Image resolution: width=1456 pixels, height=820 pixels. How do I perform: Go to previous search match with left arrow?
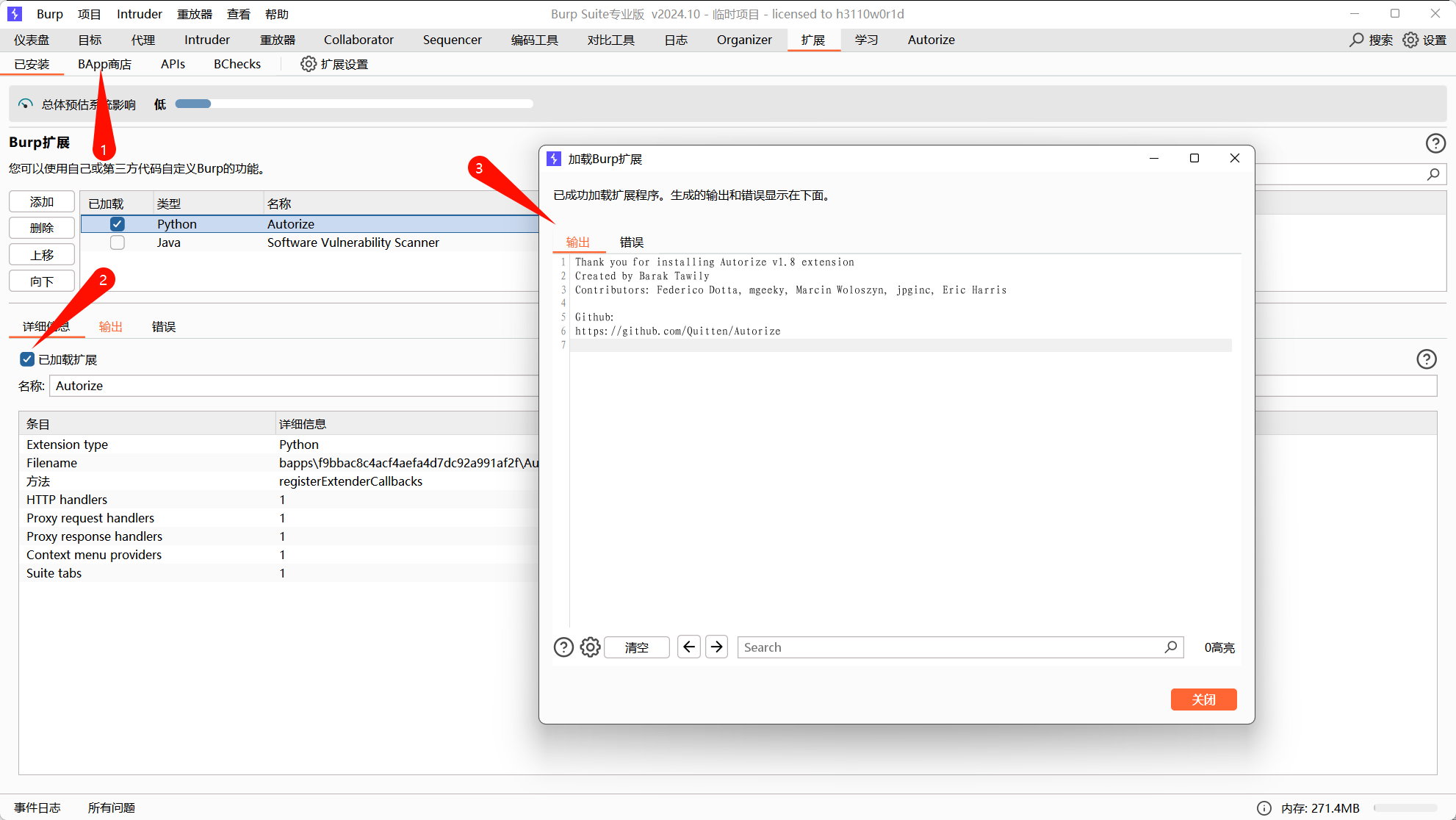[x=688, y=647]
